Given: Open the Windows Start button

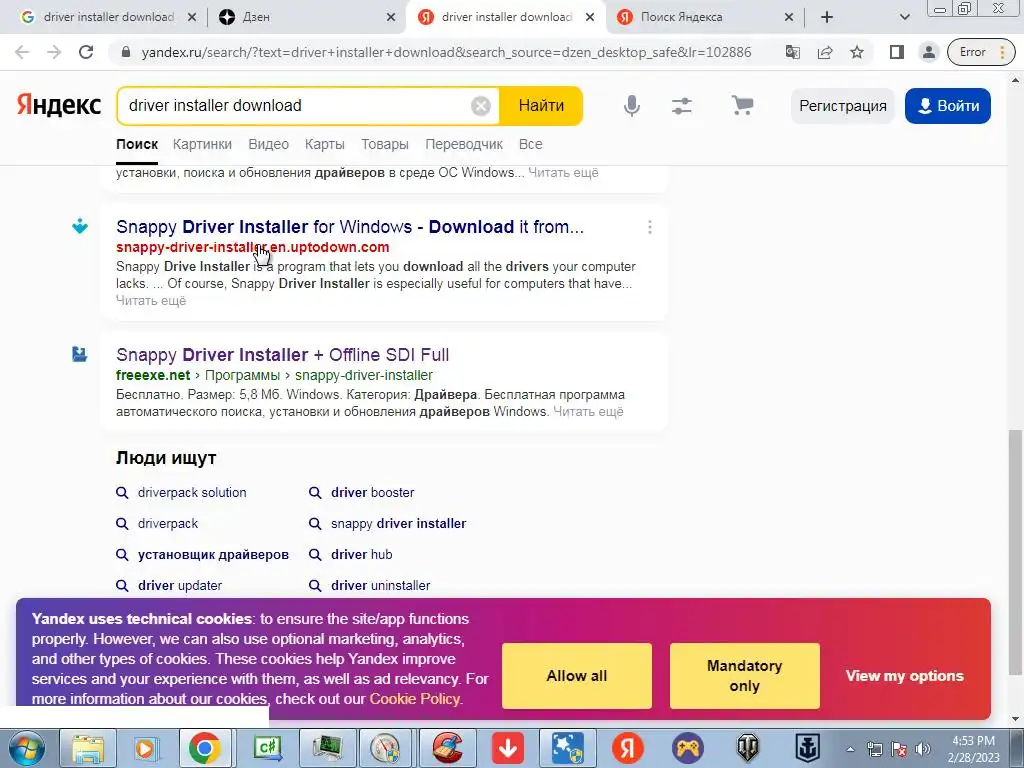Looking at the screenshot, I should [26, 748].
